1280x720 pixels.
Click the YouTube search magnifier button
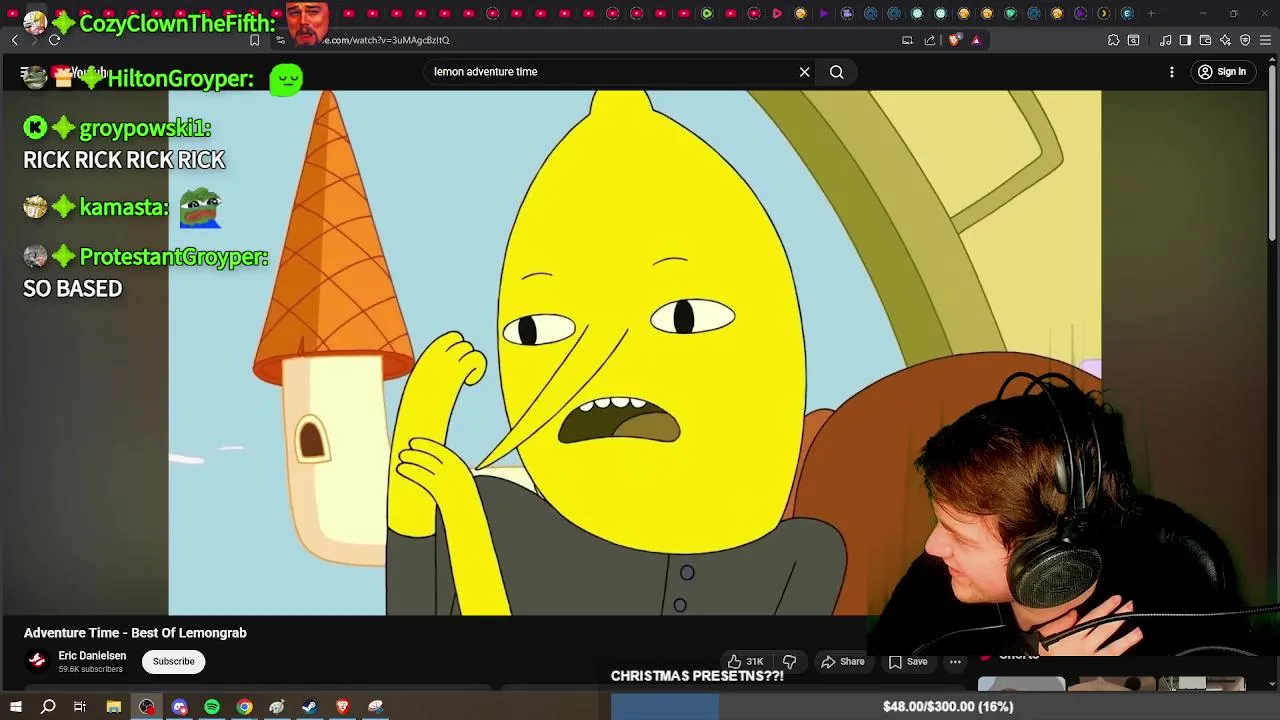[836, 72]
